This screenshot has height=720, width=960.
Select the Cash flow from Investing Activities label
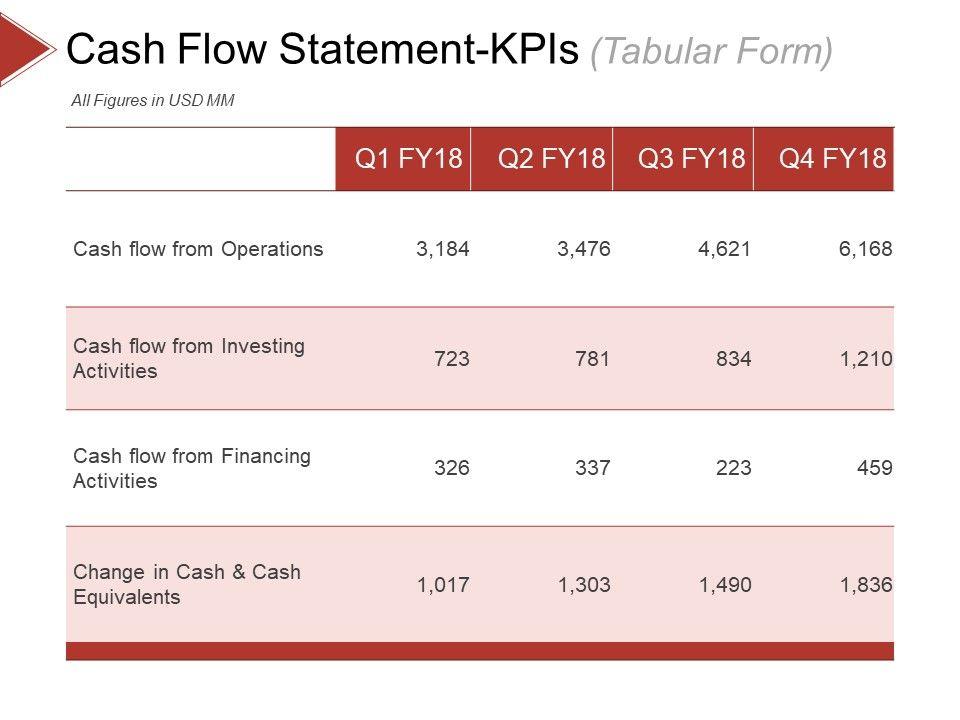coord(189,358)
